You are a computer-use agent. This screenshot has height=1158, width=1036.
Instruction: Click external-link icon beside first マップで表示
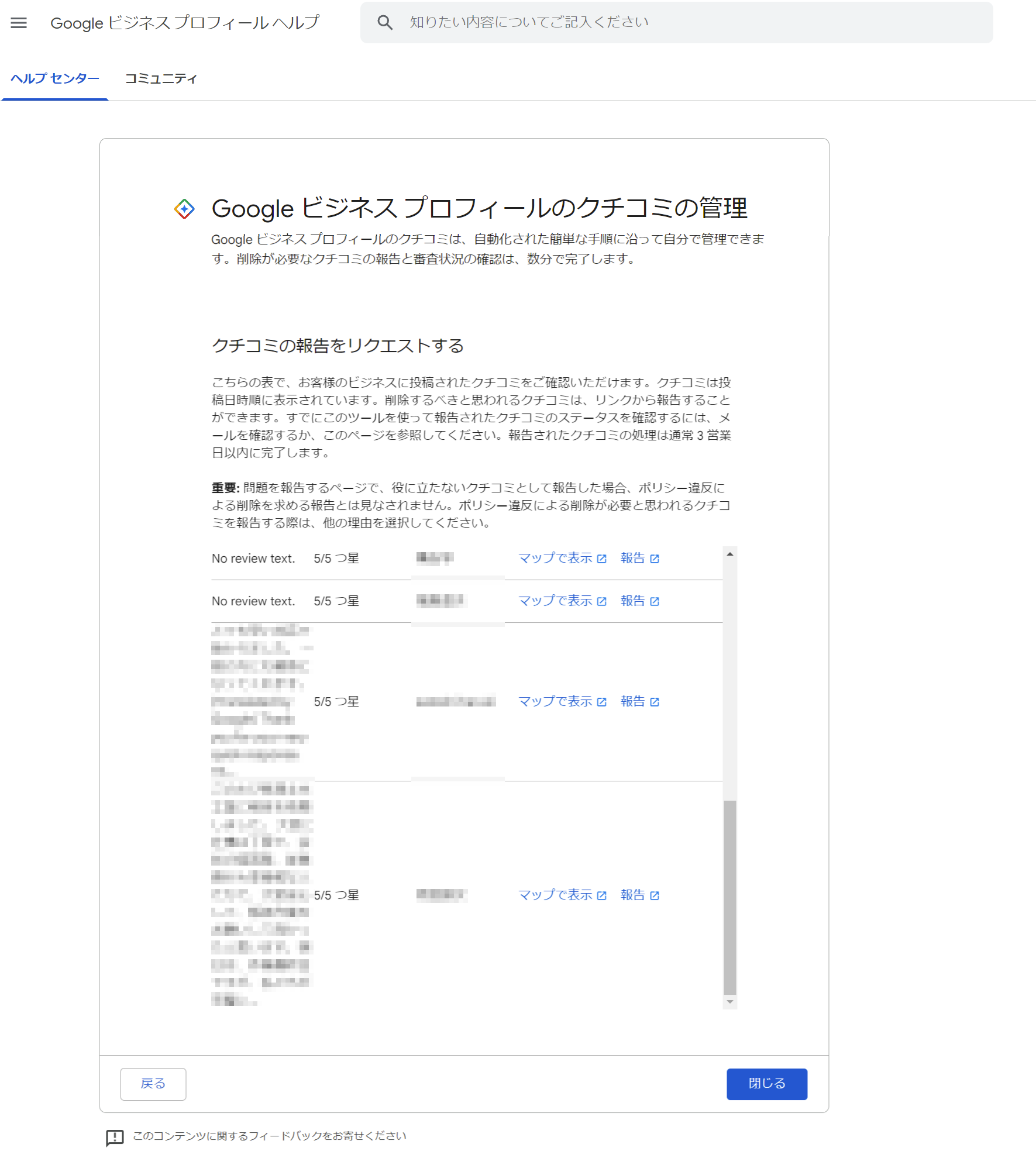click(601, 559)
